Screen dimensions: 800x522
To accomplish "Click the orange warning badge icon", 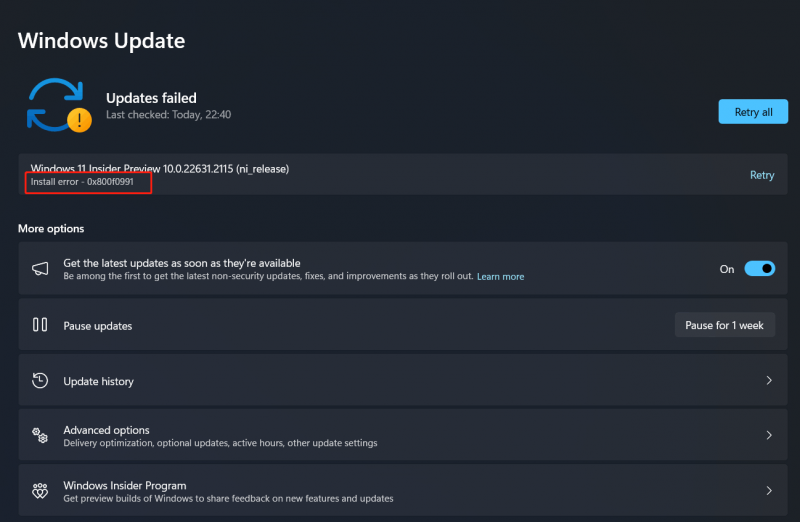I will [x=80, y=120].
